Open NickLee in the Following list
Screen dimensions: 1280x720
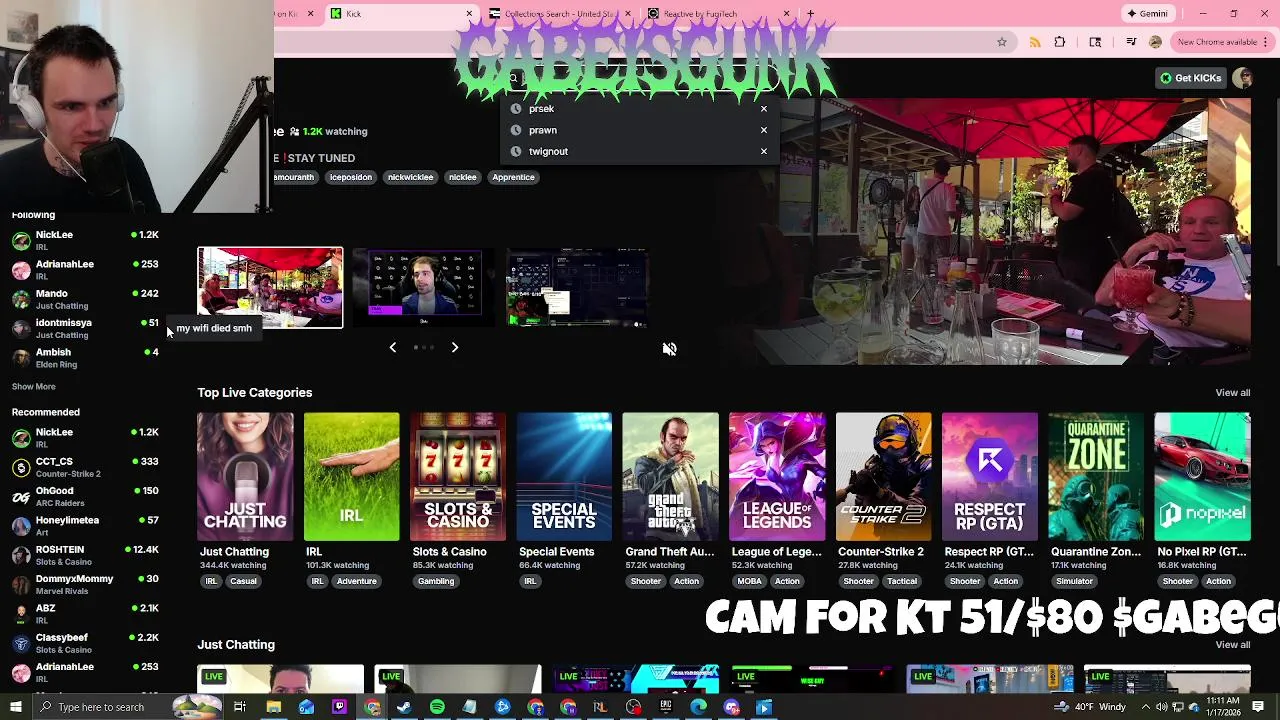85,240
